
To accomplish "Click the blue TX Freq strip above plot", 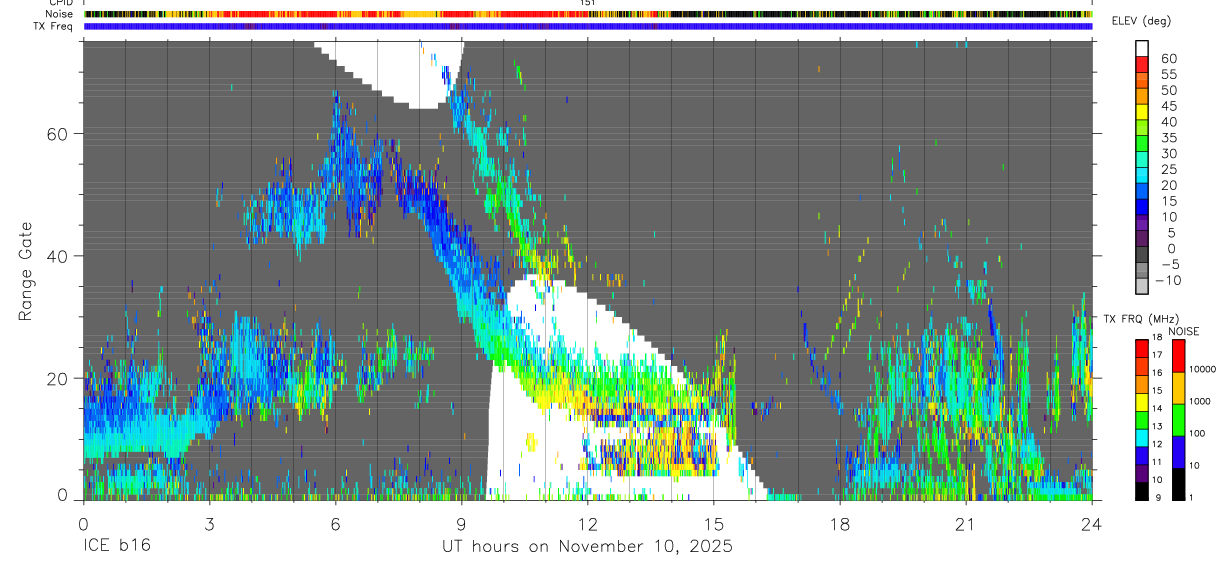I will pyautogui.click(x=588, y=26).
